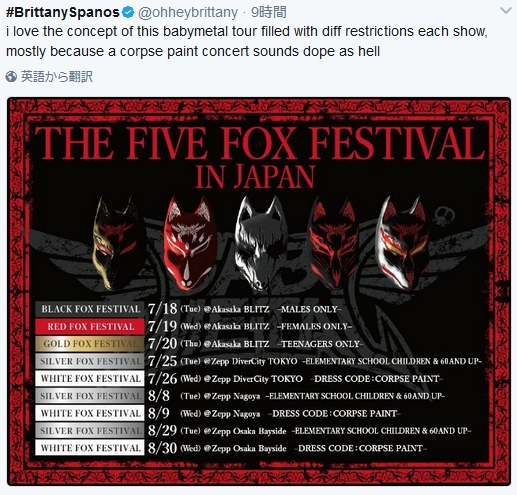Open the Five Fox Festival poster image

click(x=259, y=291)
